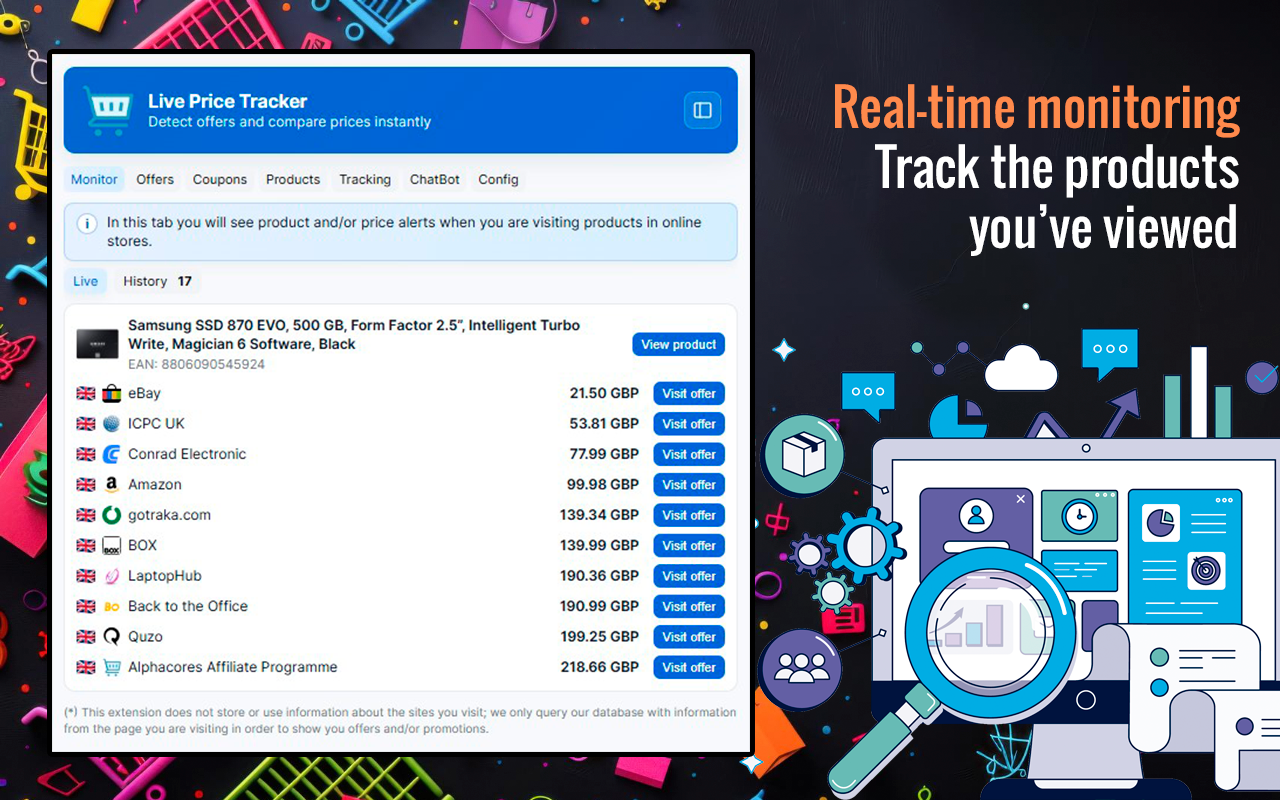Open the Coupons tab
This screenshot has width=1280, height=800.
point(220,179)
